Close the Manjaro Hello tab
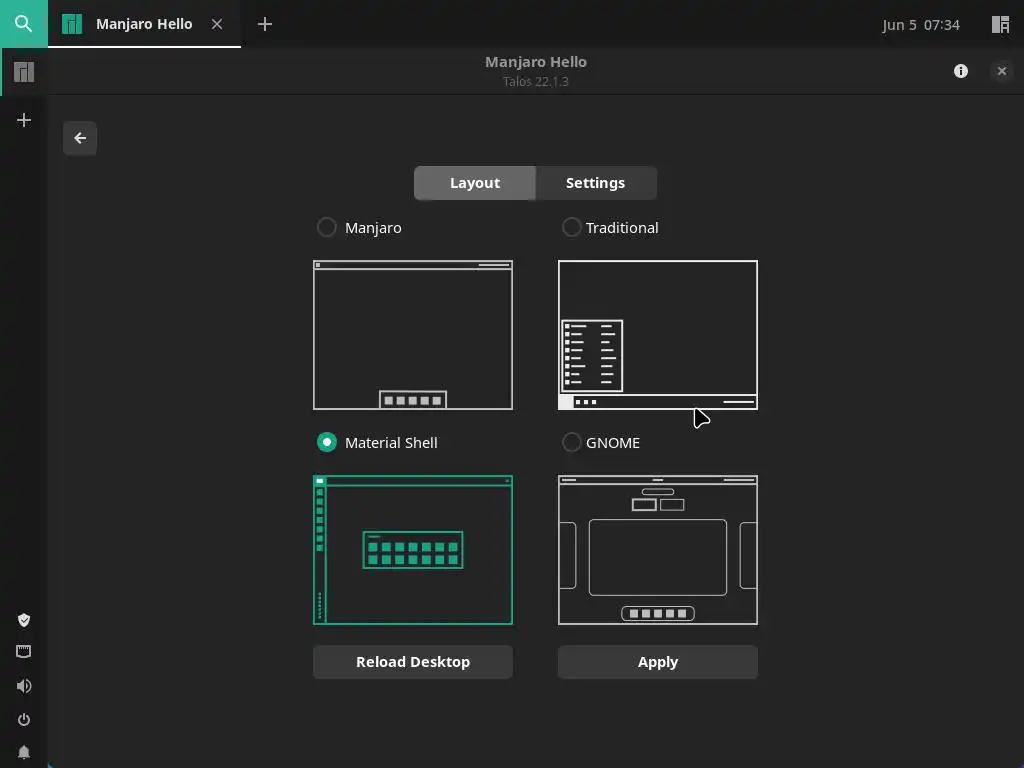Viewport: 1024px width, 768px height. (x=217, y=24)
